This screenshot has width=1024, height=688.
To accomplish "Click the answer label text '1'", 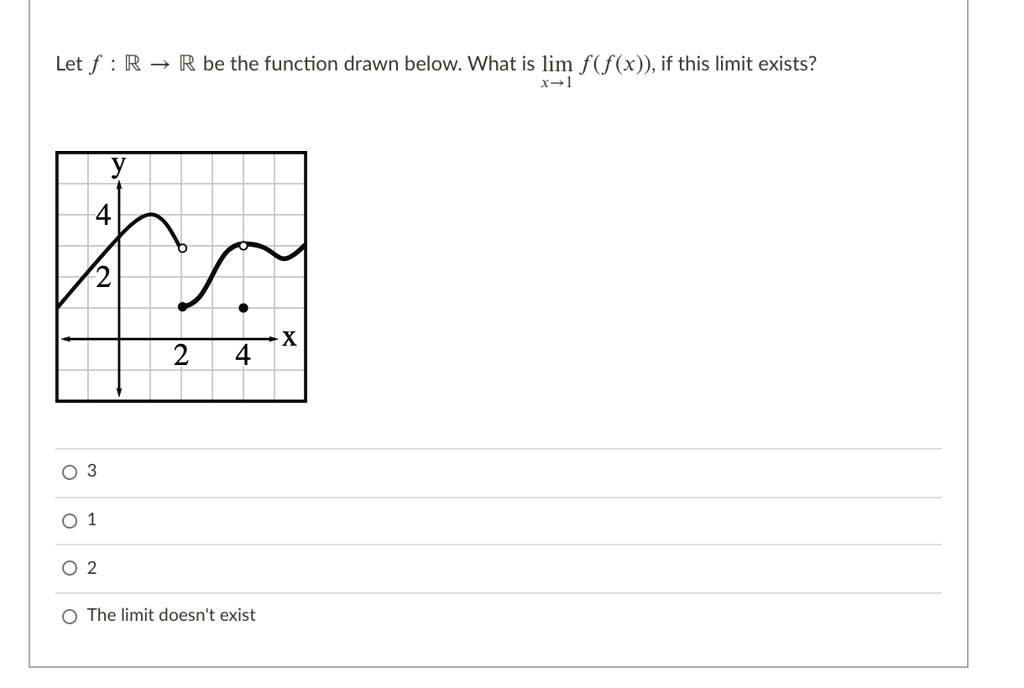I will click(90, 519).
